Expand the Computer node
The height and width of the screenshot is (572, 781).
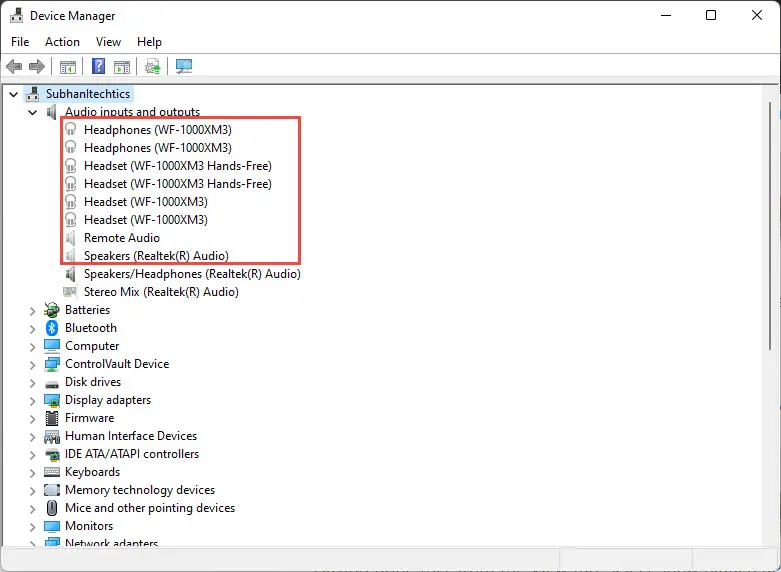pyautogui.click(x=32, y=347)
